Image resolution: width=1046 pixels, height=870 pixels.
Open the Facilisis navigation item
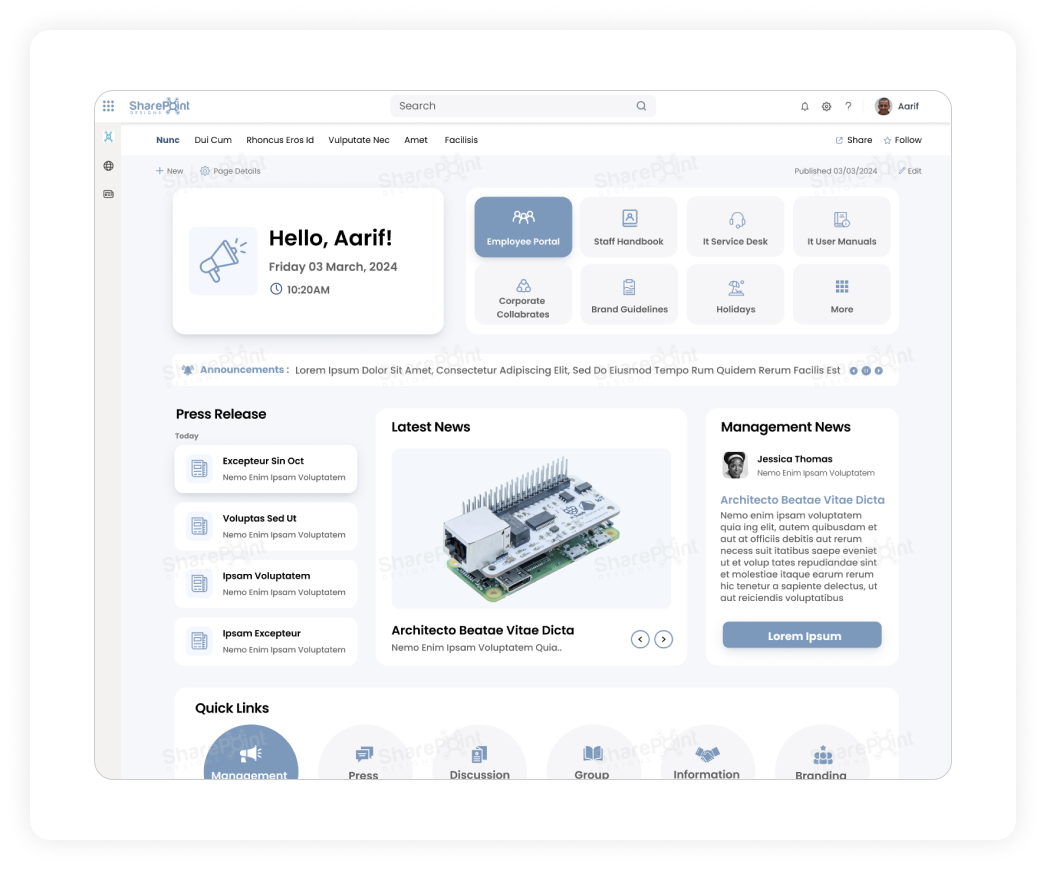[x=461, y=140]
